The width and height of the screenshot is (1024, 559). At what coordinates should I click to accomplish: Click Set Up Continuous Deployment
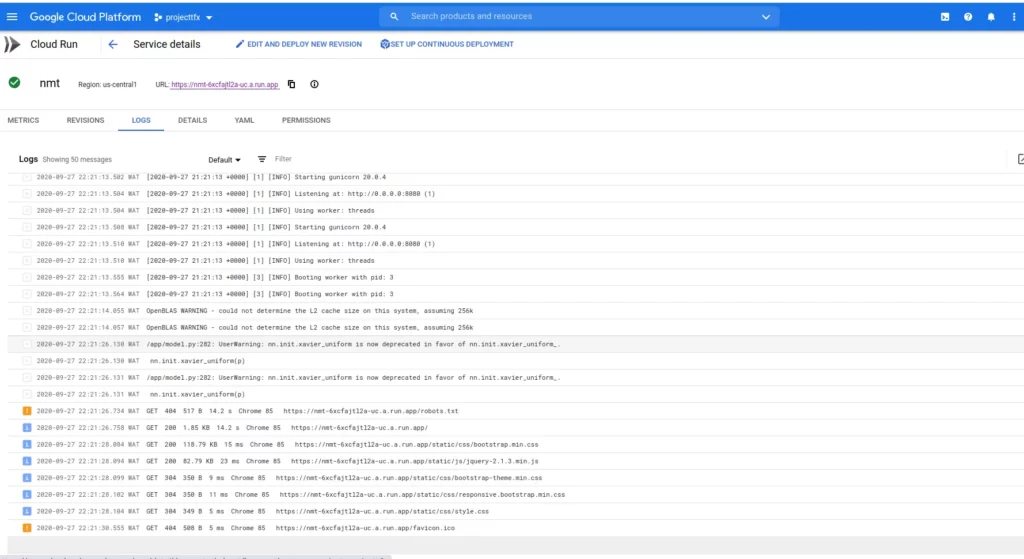[x=447, y=44]
